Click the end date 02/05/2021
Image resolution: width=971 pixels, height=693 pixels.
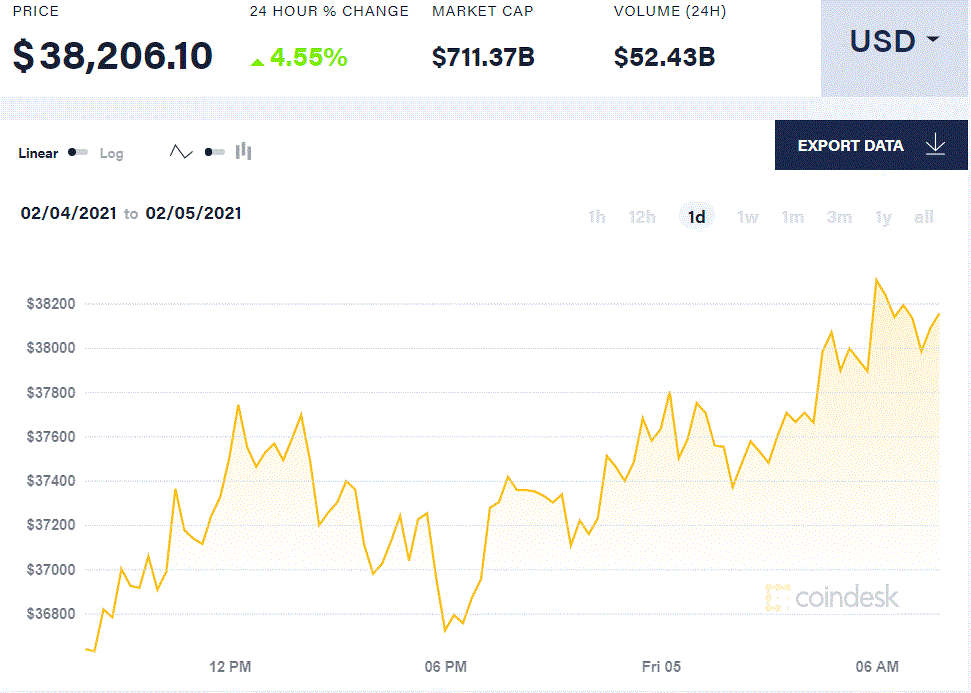pyautogui.click(x=193, y=213)
